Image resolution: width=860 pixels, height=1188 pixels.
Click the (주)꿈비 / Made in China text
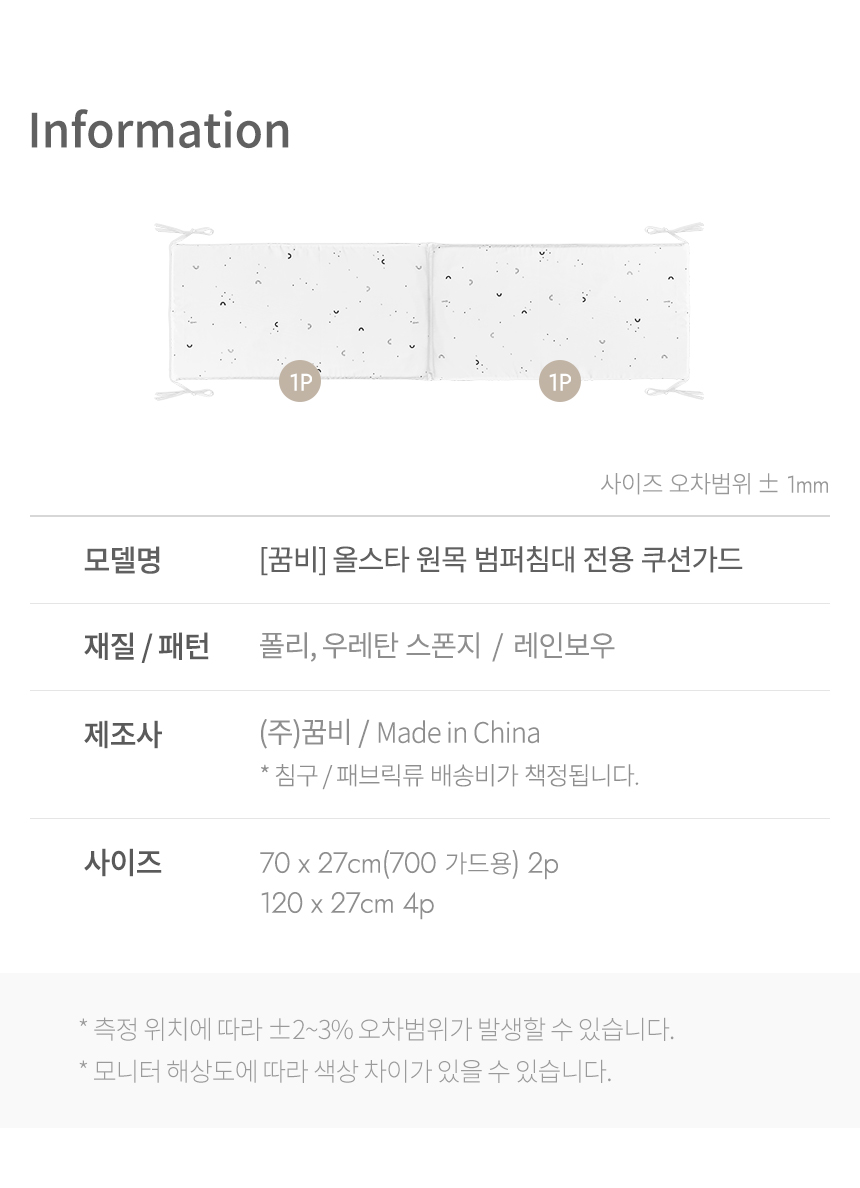click(x=399, y=733)
